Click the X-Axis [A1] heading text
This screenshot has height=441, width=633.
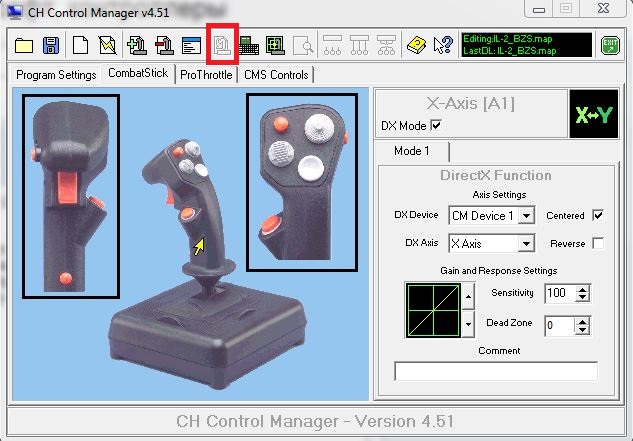coord(470,104)
